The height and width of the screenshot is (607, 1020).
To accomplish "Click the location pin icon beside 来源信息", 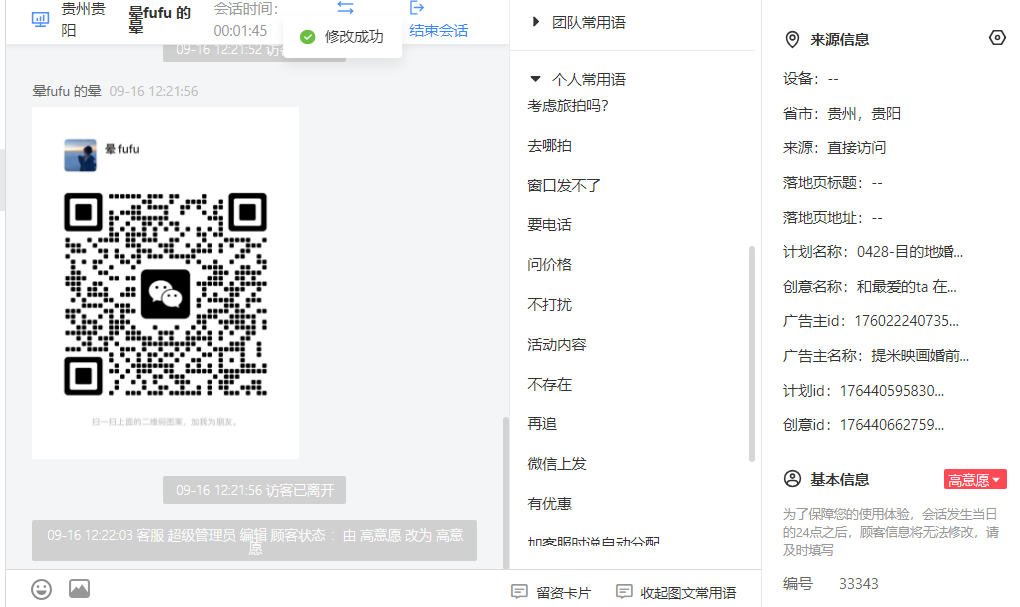I will tap(792, 40).
